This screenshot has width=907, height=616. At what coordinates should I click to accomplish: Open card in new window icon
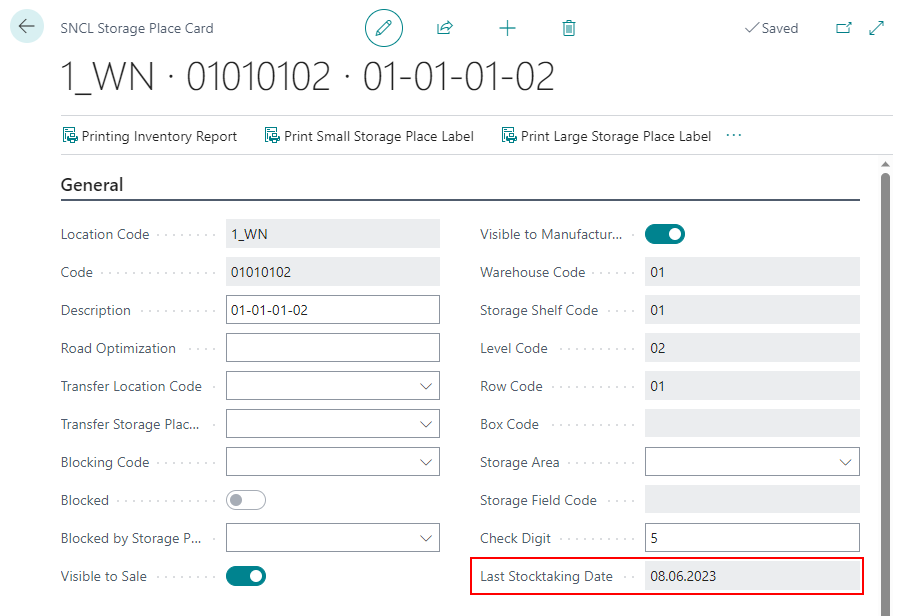pos(844,28)
